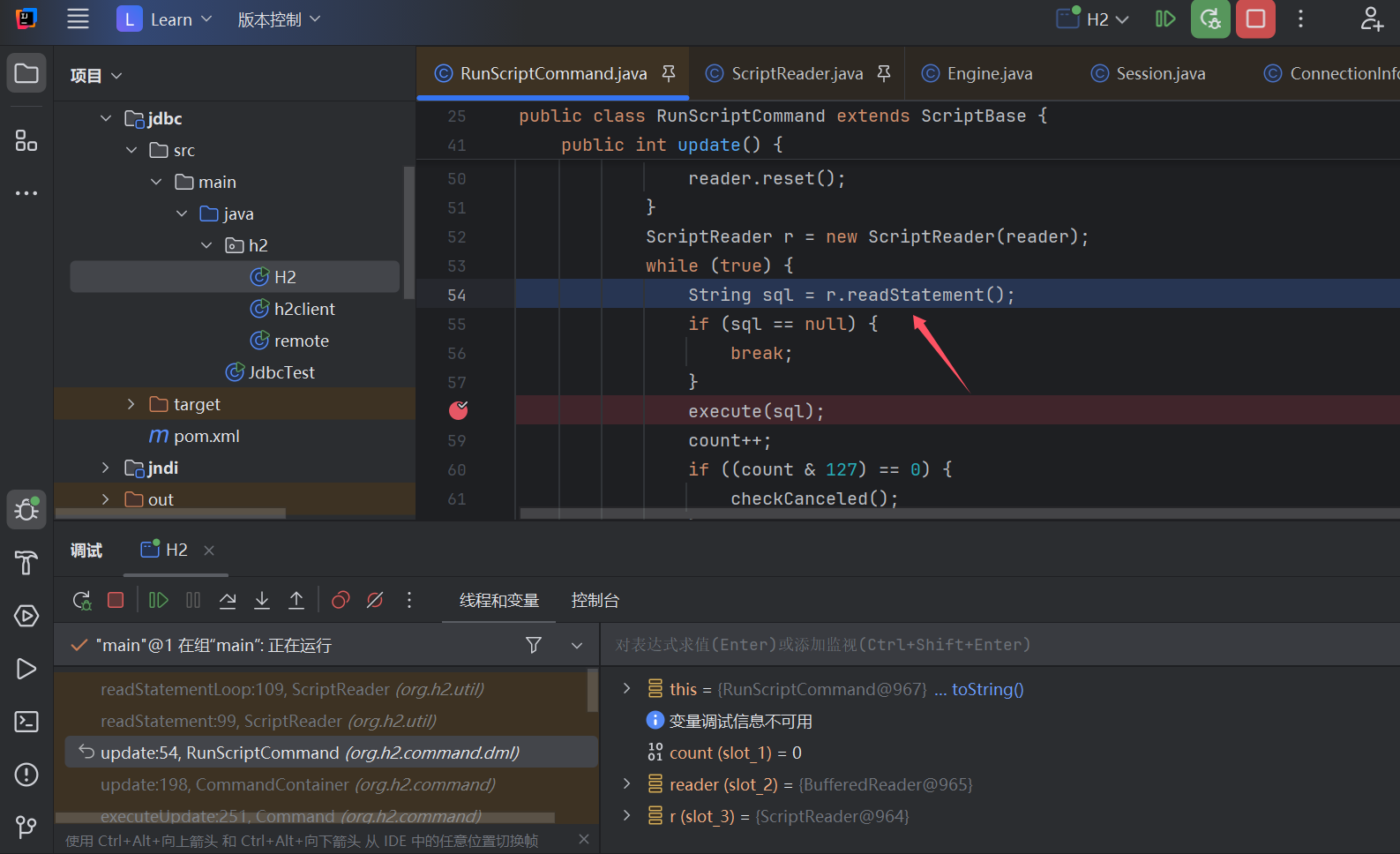Open thread selector dropdown chevron

pos(577,645)
